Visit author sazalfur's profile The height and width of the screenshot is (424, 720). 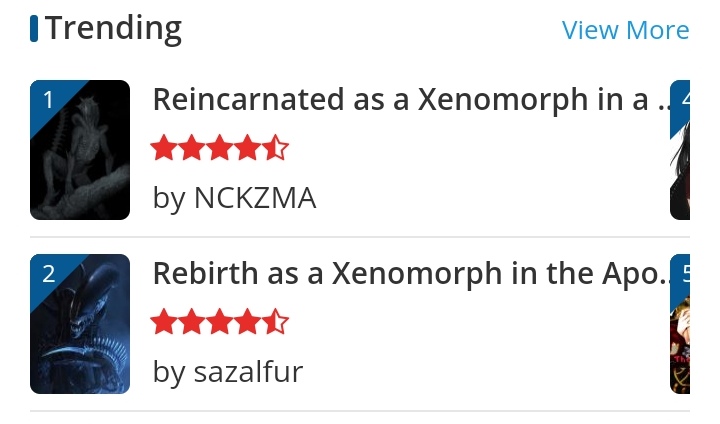tap(228, 372)
